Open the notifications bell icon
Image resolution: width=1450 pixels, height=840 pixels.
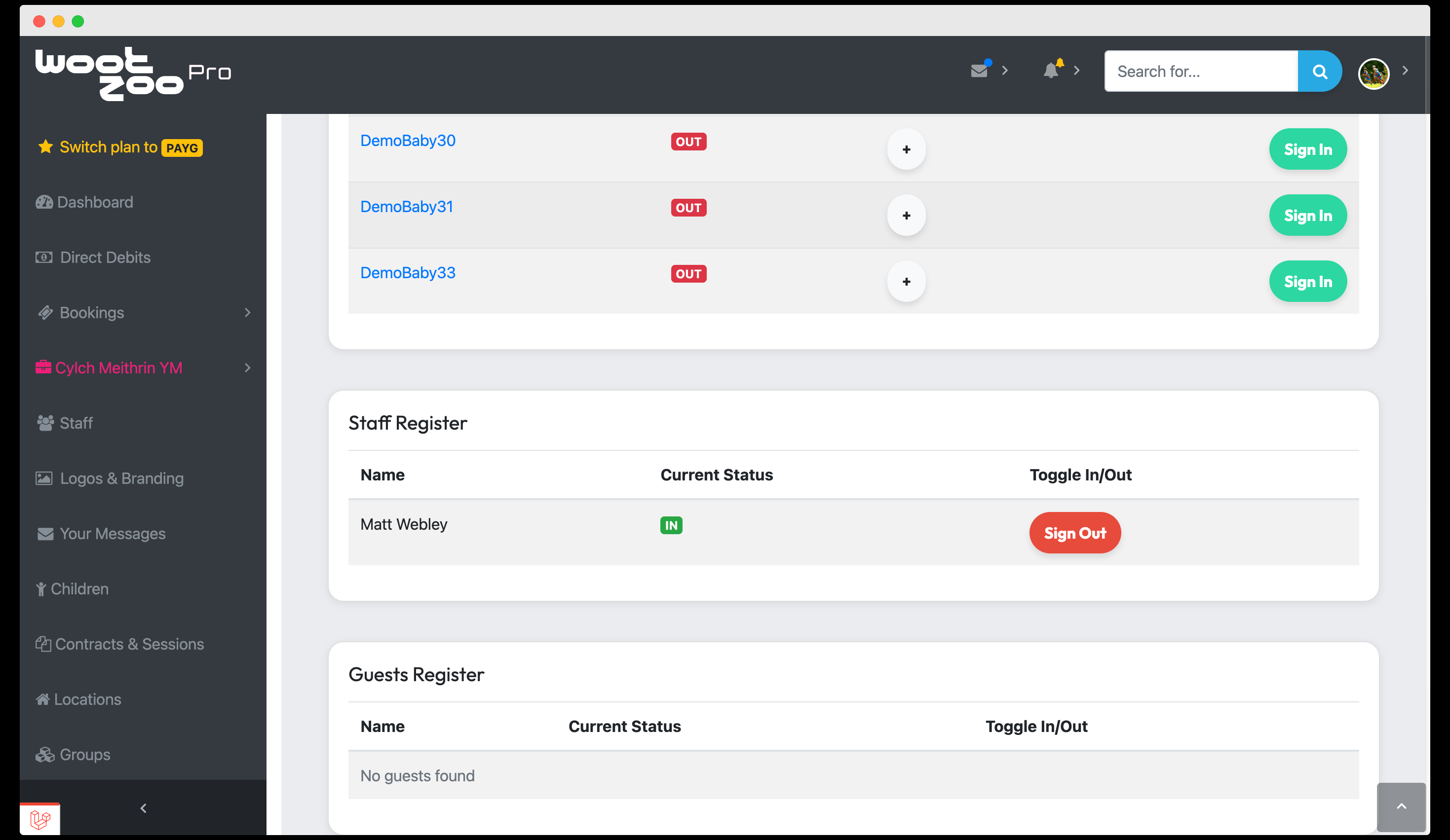click(1051, 71)
